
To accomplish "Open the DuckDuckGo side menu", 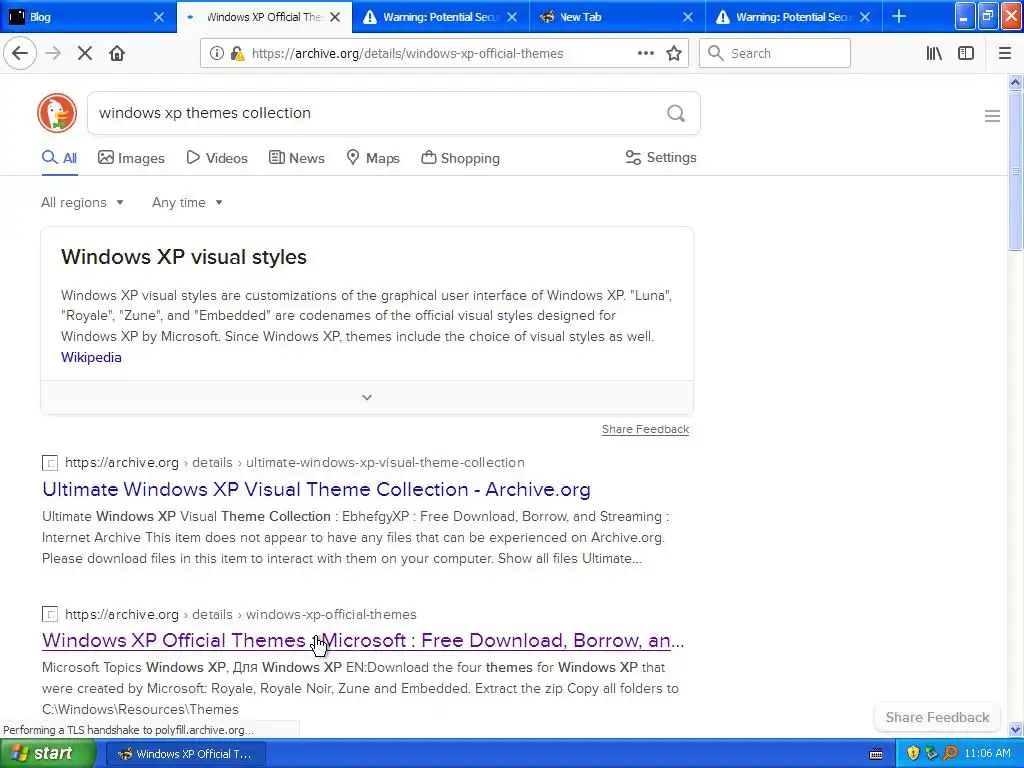I will click(992, 116).
